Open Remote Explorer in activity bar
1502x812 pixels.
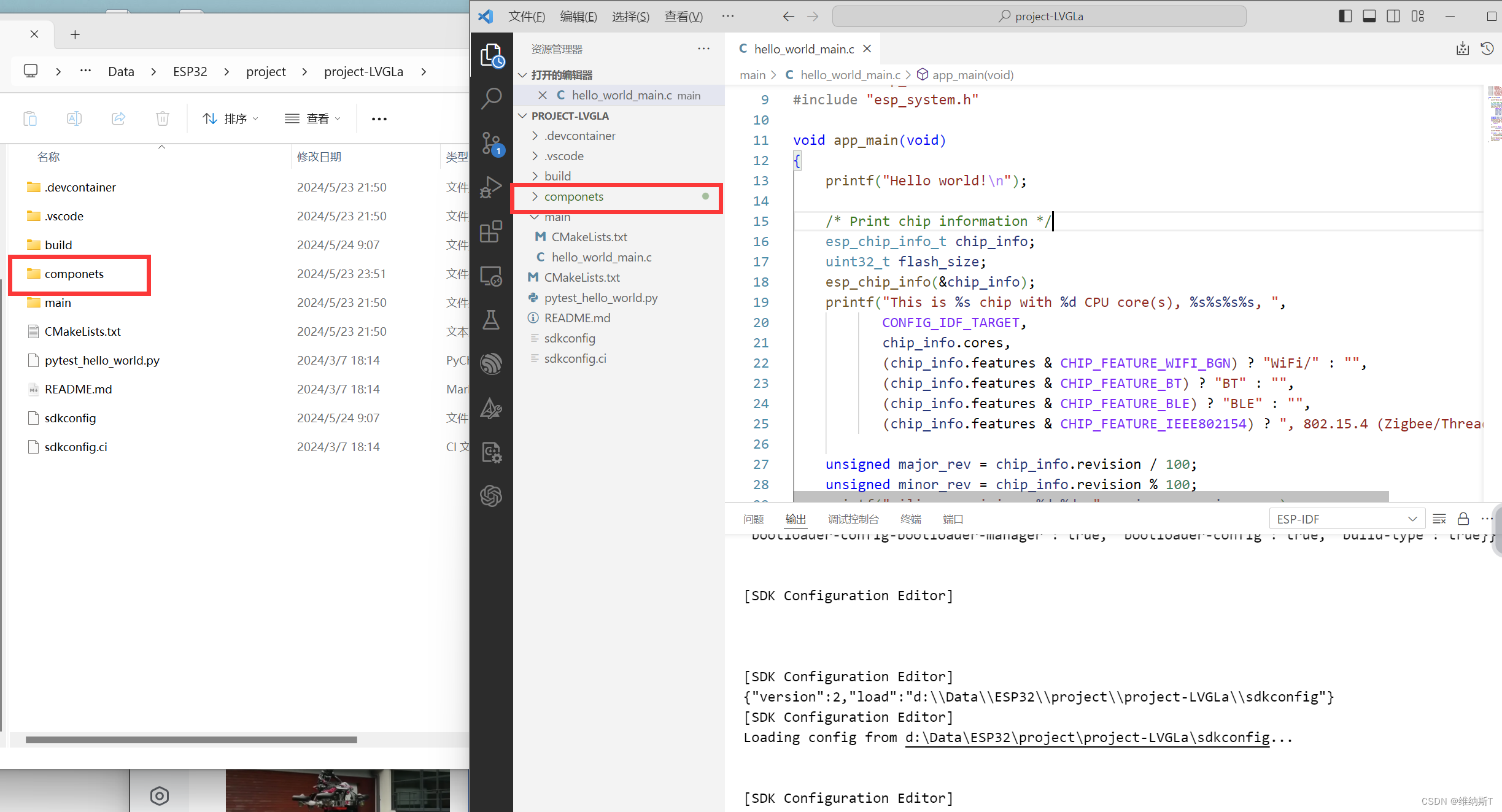tap(491, 276)
